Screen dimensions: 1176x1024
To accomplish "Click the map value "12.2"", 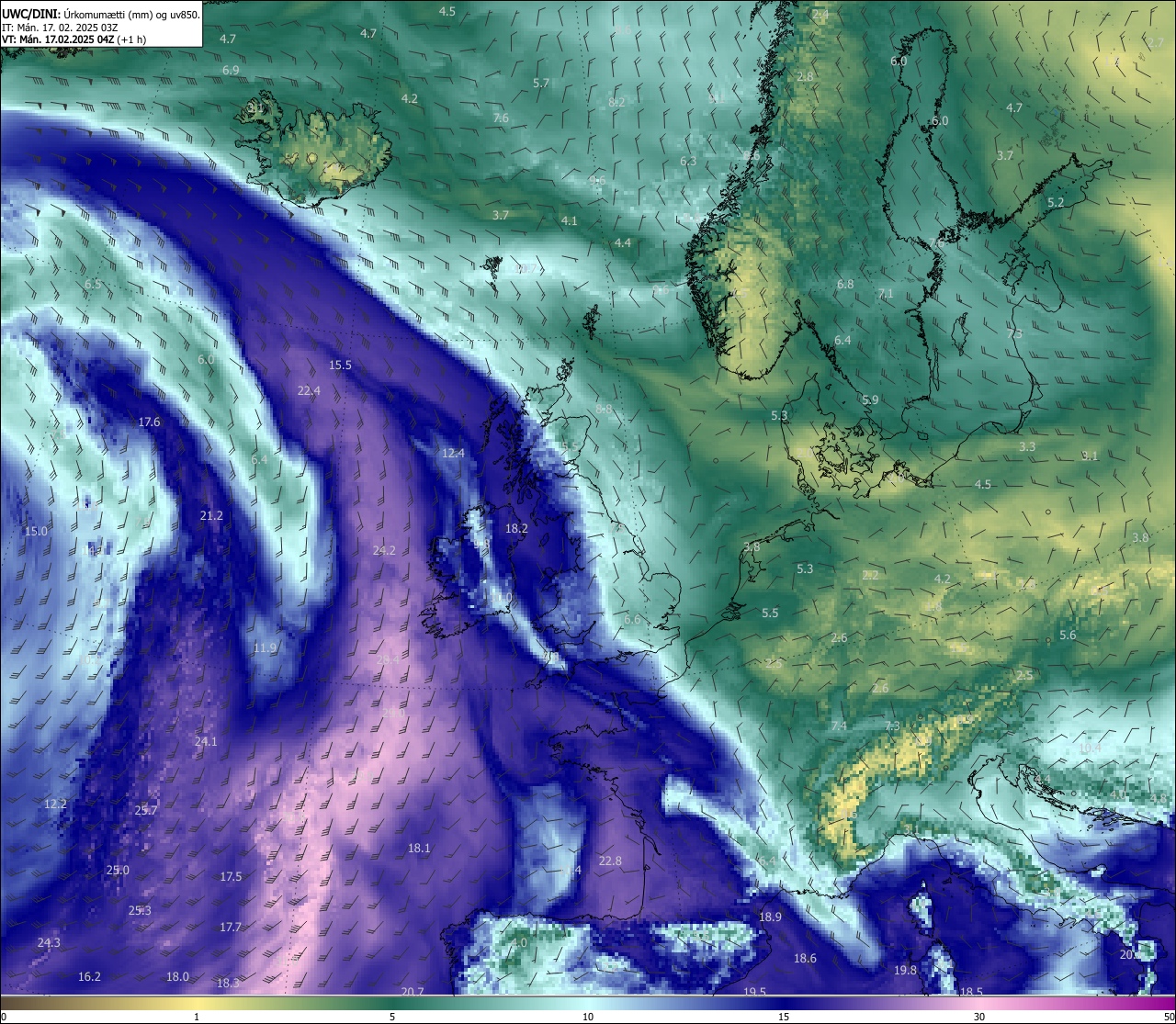I will (x=55, y=804).
